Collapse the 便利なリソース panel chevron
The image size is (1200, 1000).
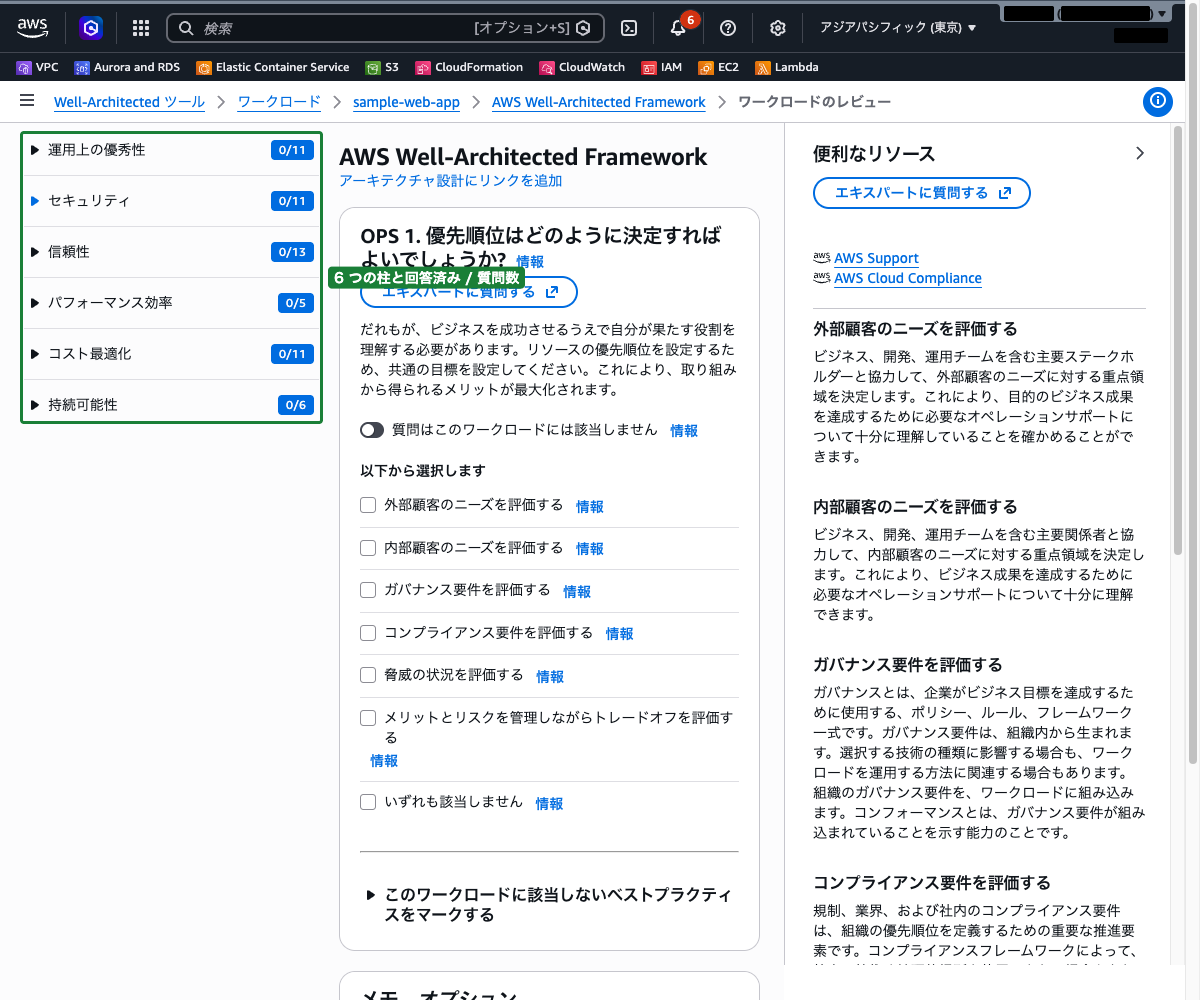tap(1140, 153)
